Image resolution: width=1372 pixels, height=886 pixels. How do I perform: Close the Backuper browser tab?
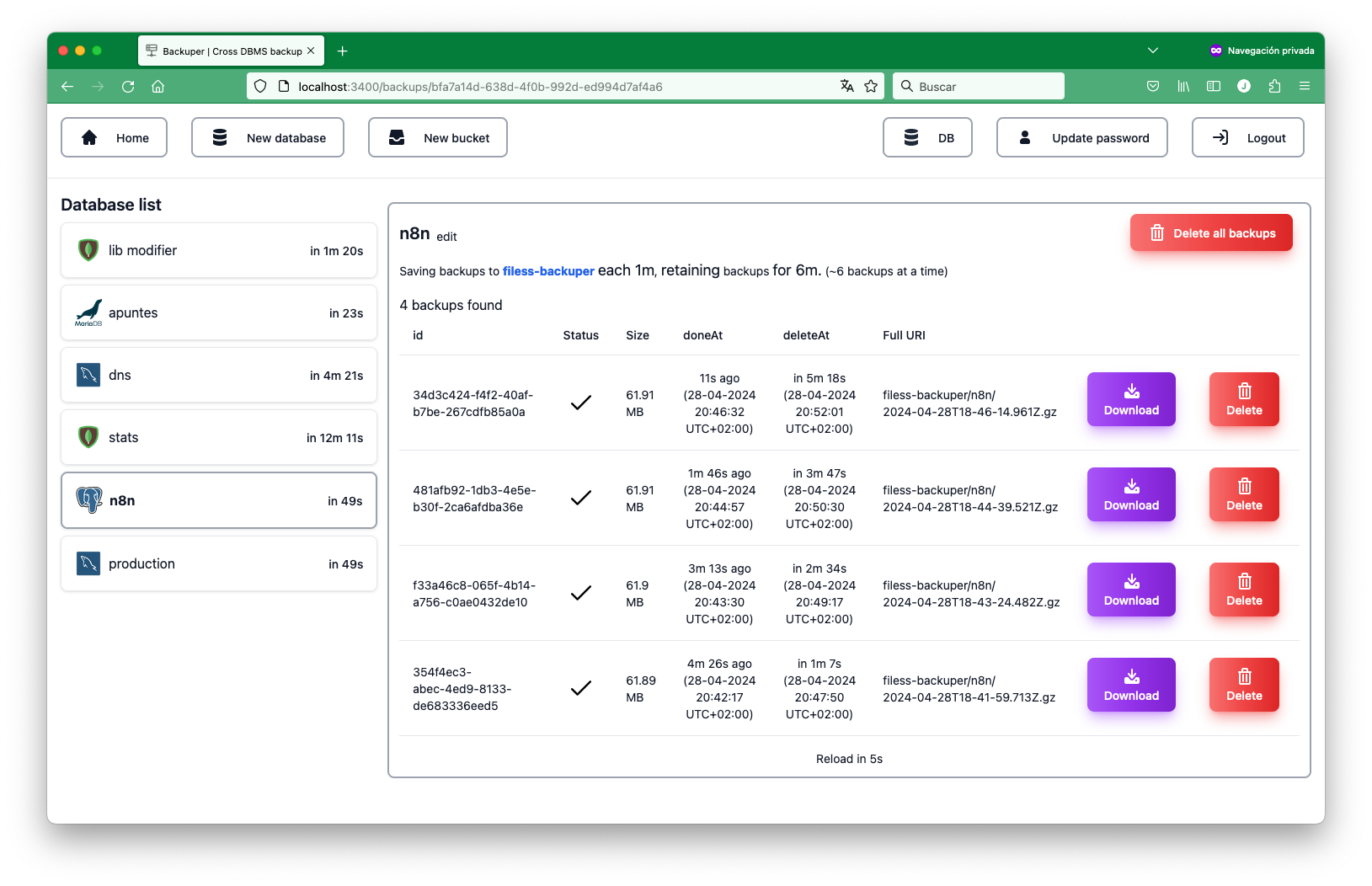coord(311,51)
